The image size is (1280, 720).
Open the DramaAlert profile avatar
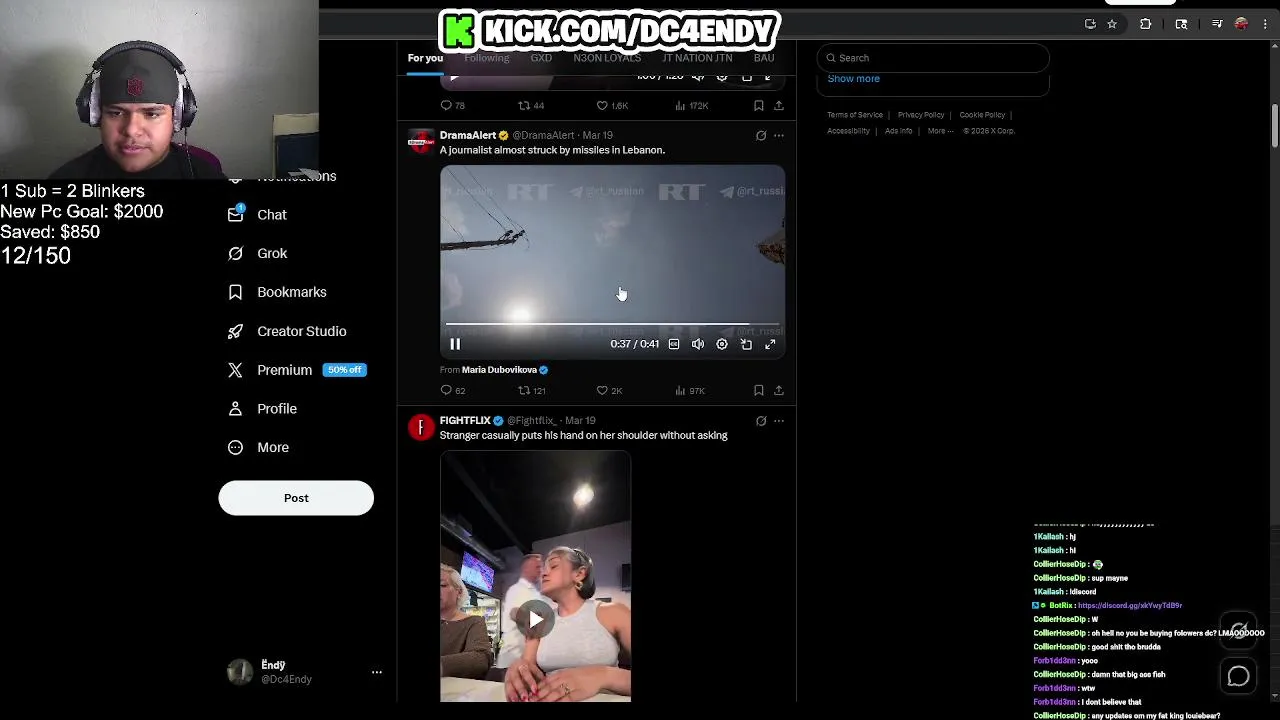421,142
